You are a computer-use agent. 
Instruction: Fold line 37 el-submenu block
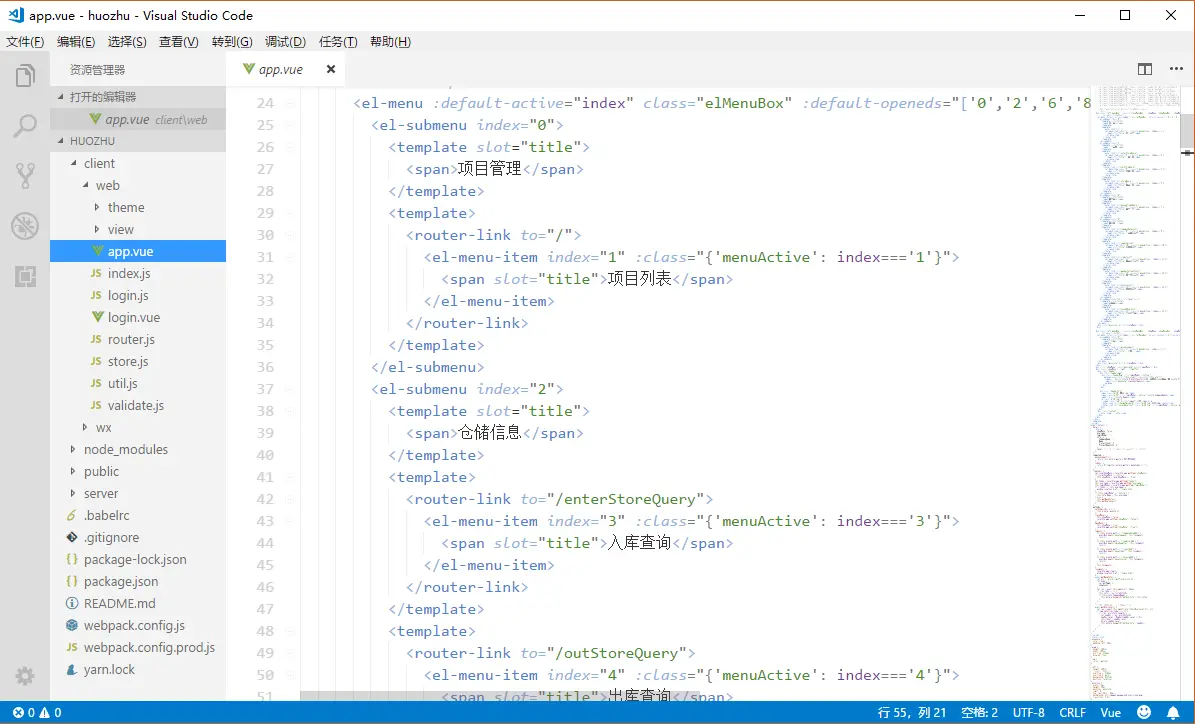pyautogui.click(x=290, y=389)
